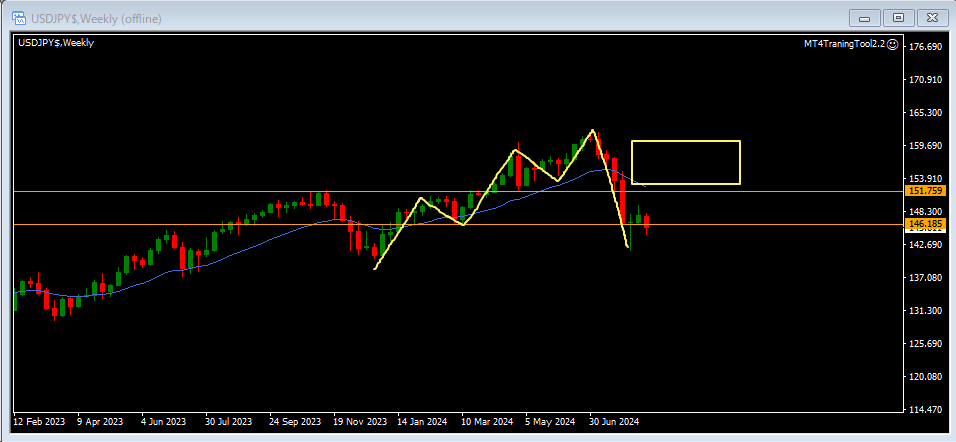The width and height of the screenshot is (956, 442).
Task: Click the 12 Feb 2023 date marker
Action: pyautogui.click(x=40, y=422)
